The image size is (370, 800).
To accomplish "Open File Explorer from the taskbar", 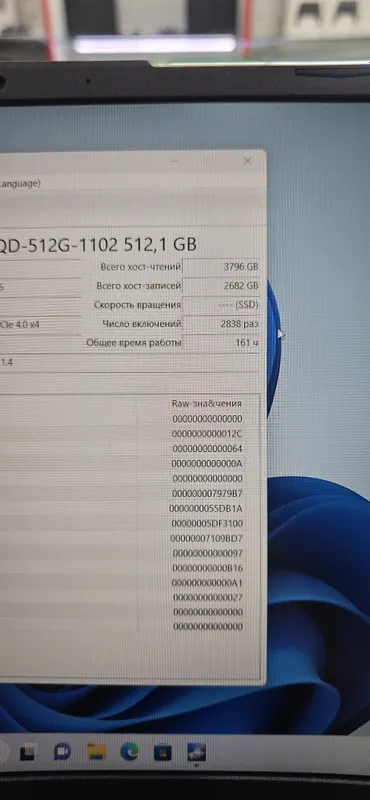I will point(96,752).
